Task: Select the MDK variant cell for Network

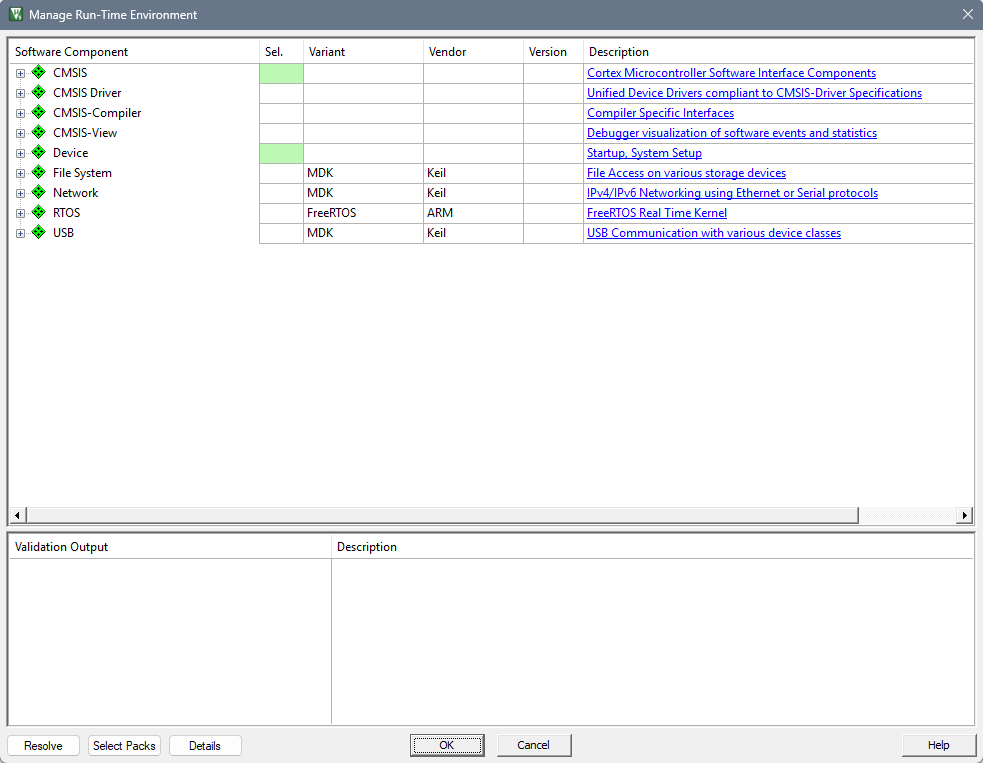Action: click(x=363, y=193)
